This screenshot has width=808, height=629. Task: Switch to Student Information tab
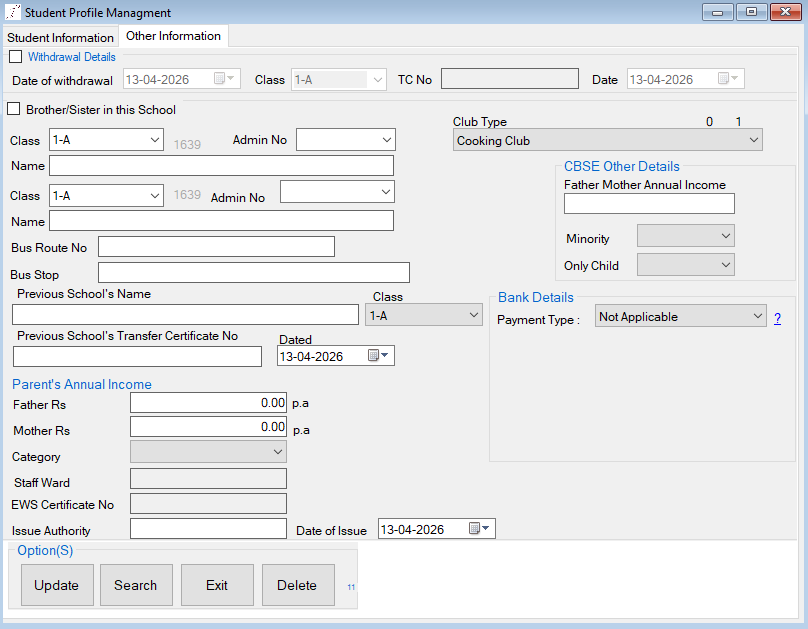point(60,38)
